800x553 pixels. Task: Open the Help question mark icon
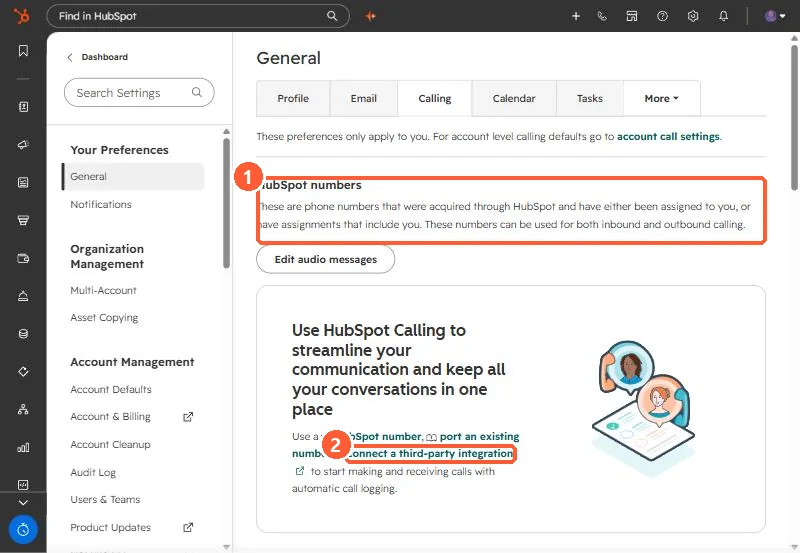tap(662, 16)
